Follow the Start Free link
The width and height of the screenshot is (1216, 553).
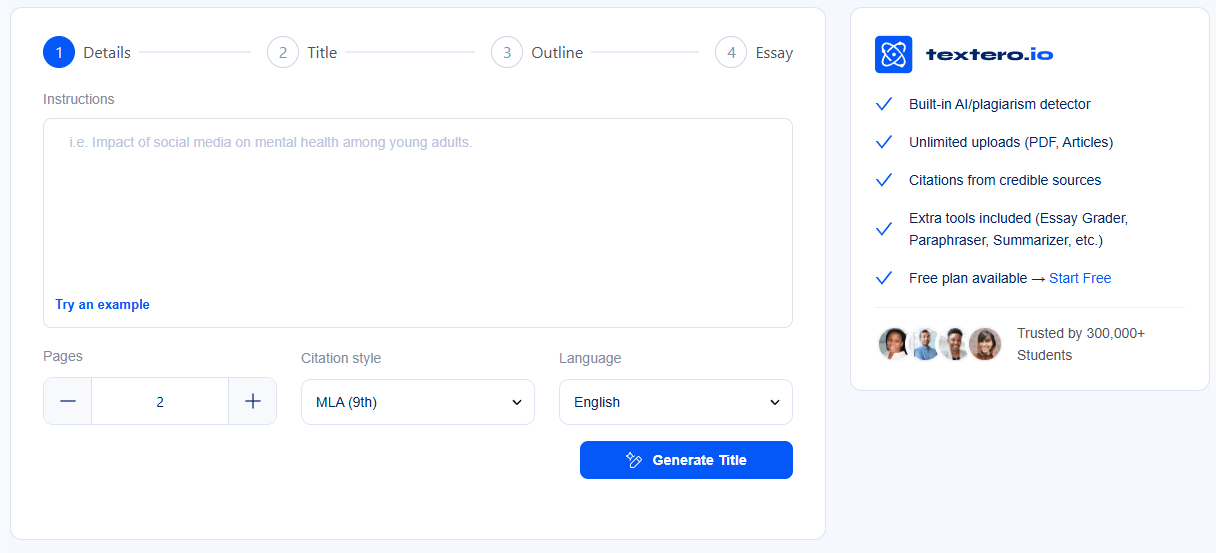[1080, 278]
